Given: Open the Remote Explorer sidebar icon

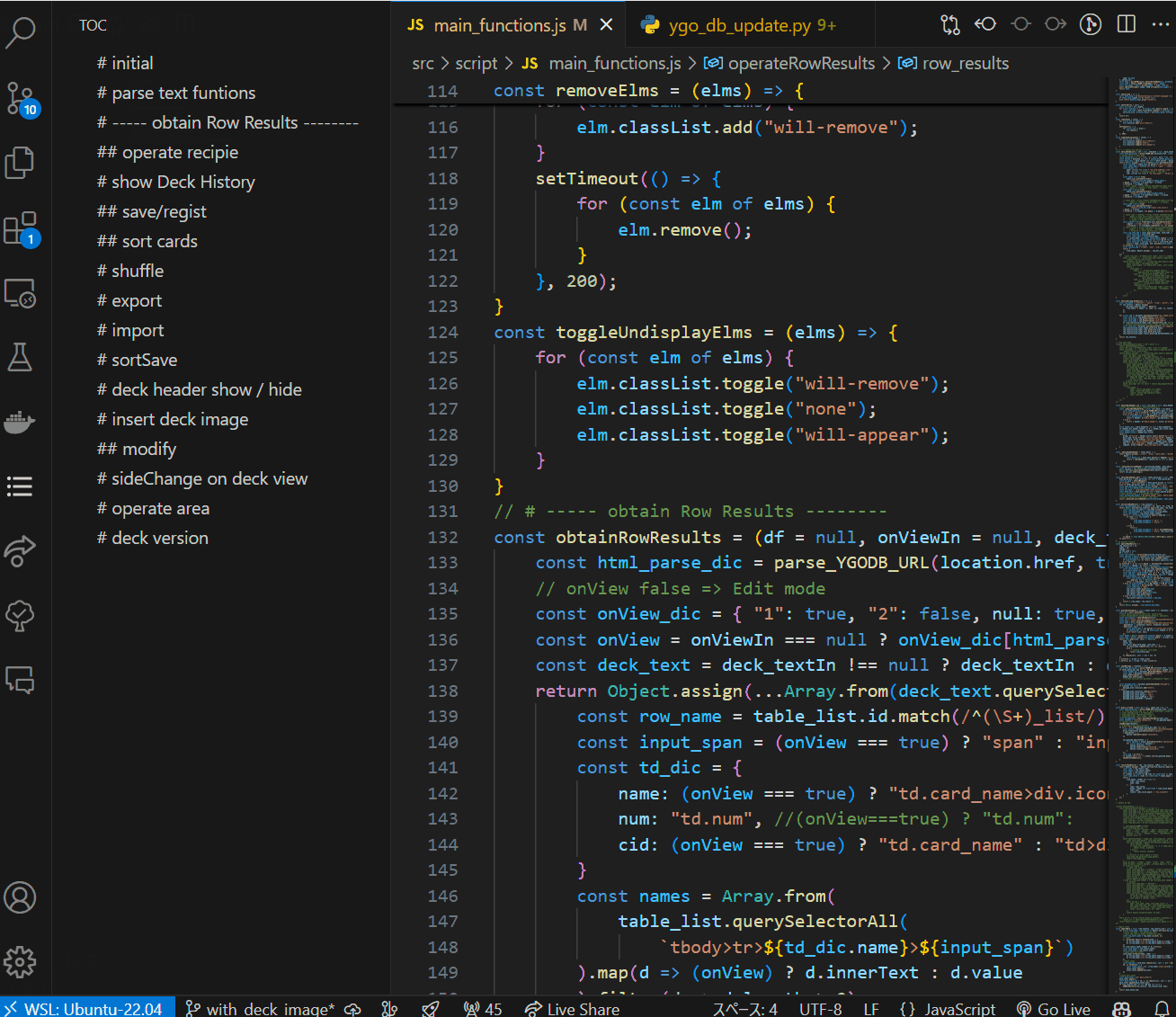Looking at the screenshot, I should [22, 293].
